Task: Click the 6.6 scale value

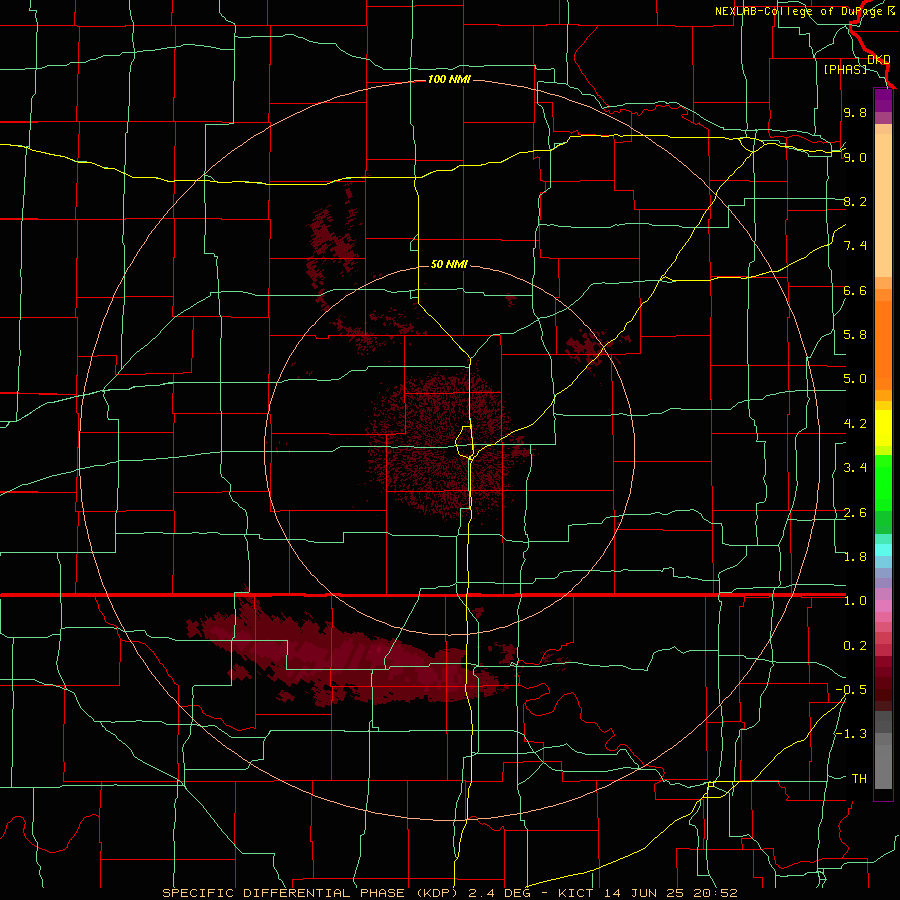Action: coord(855,290)
